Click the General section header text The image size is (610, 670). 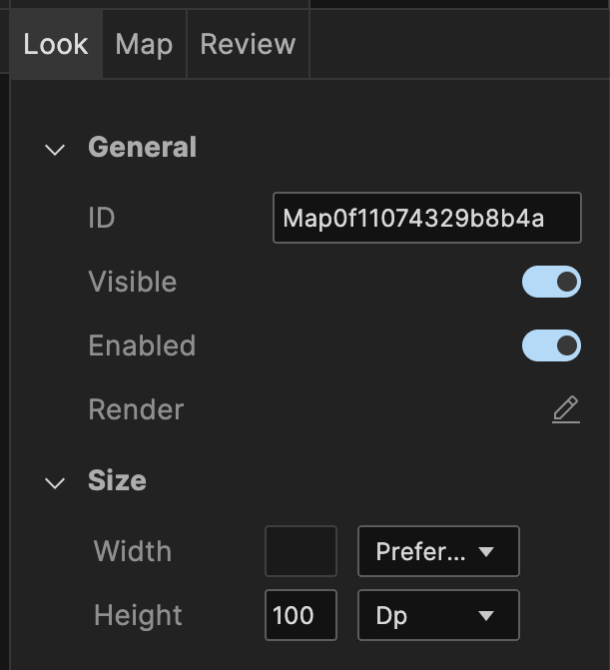(x=142, y=148)
